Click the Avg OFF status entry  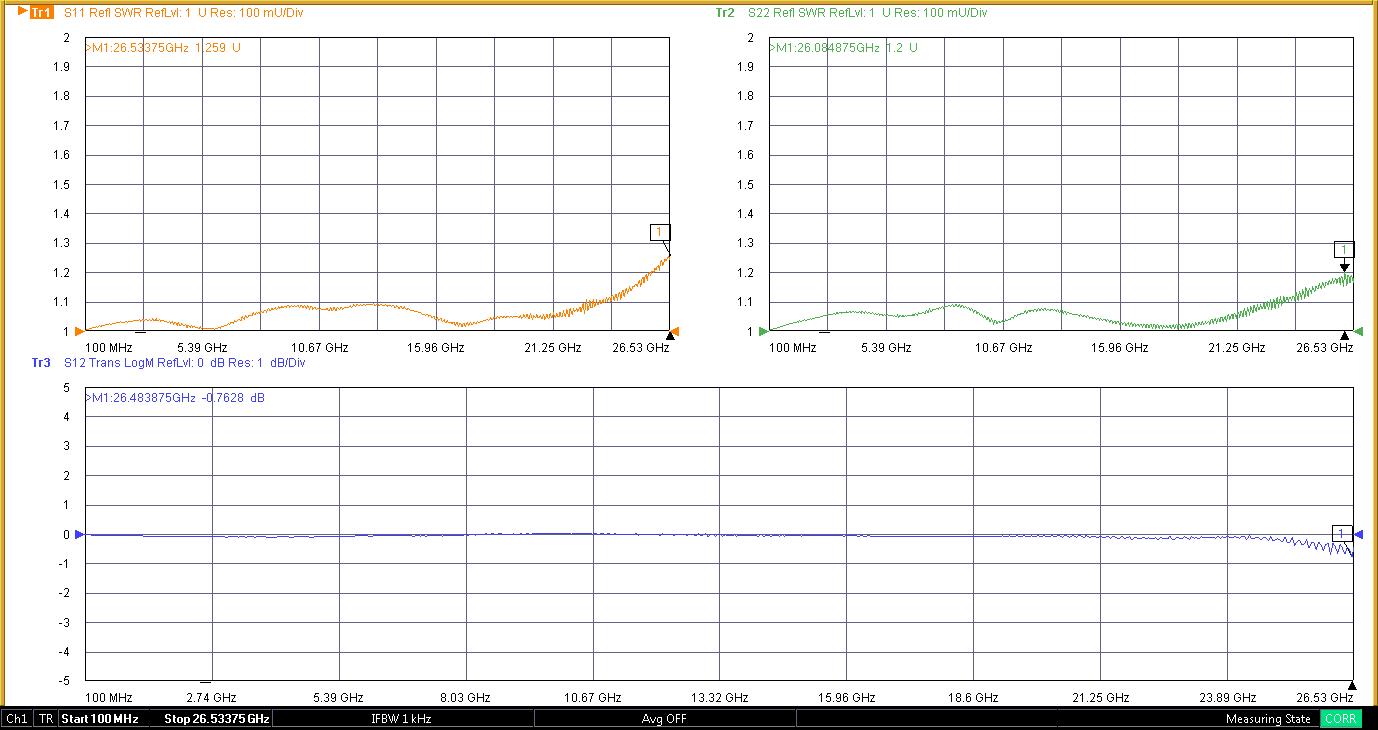[x=664, y=719]
